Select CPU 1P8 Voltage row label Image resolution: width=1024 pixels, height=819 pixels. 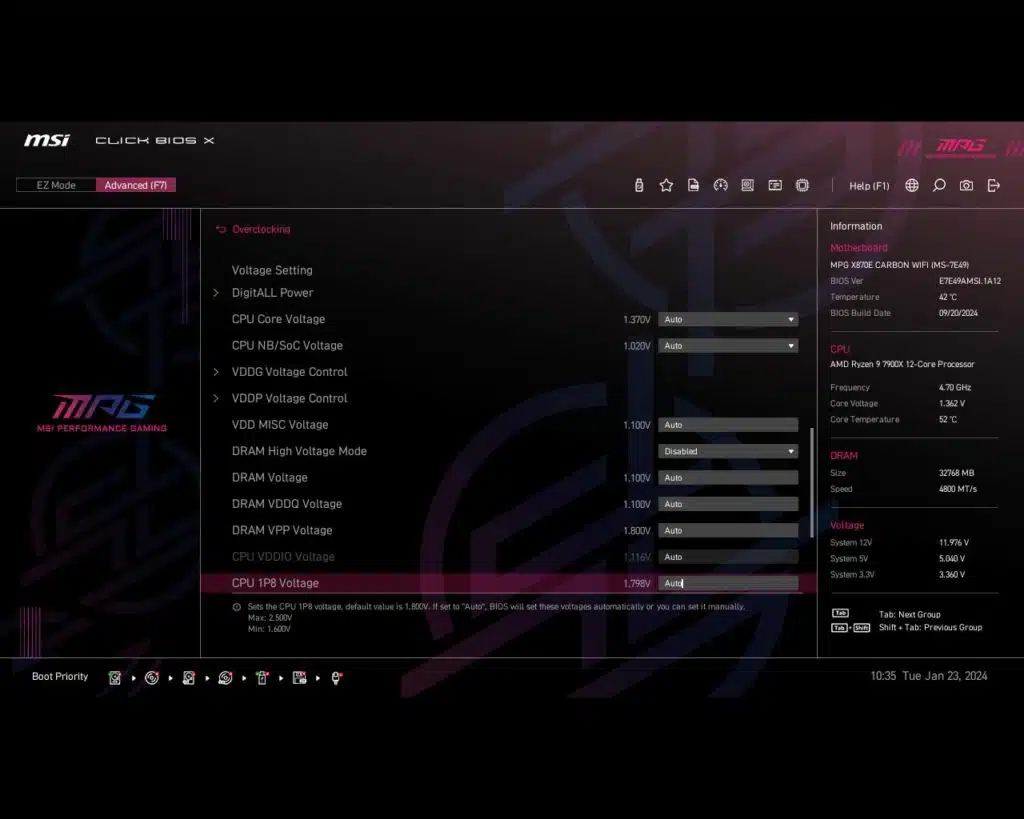(x=275, y=583)
